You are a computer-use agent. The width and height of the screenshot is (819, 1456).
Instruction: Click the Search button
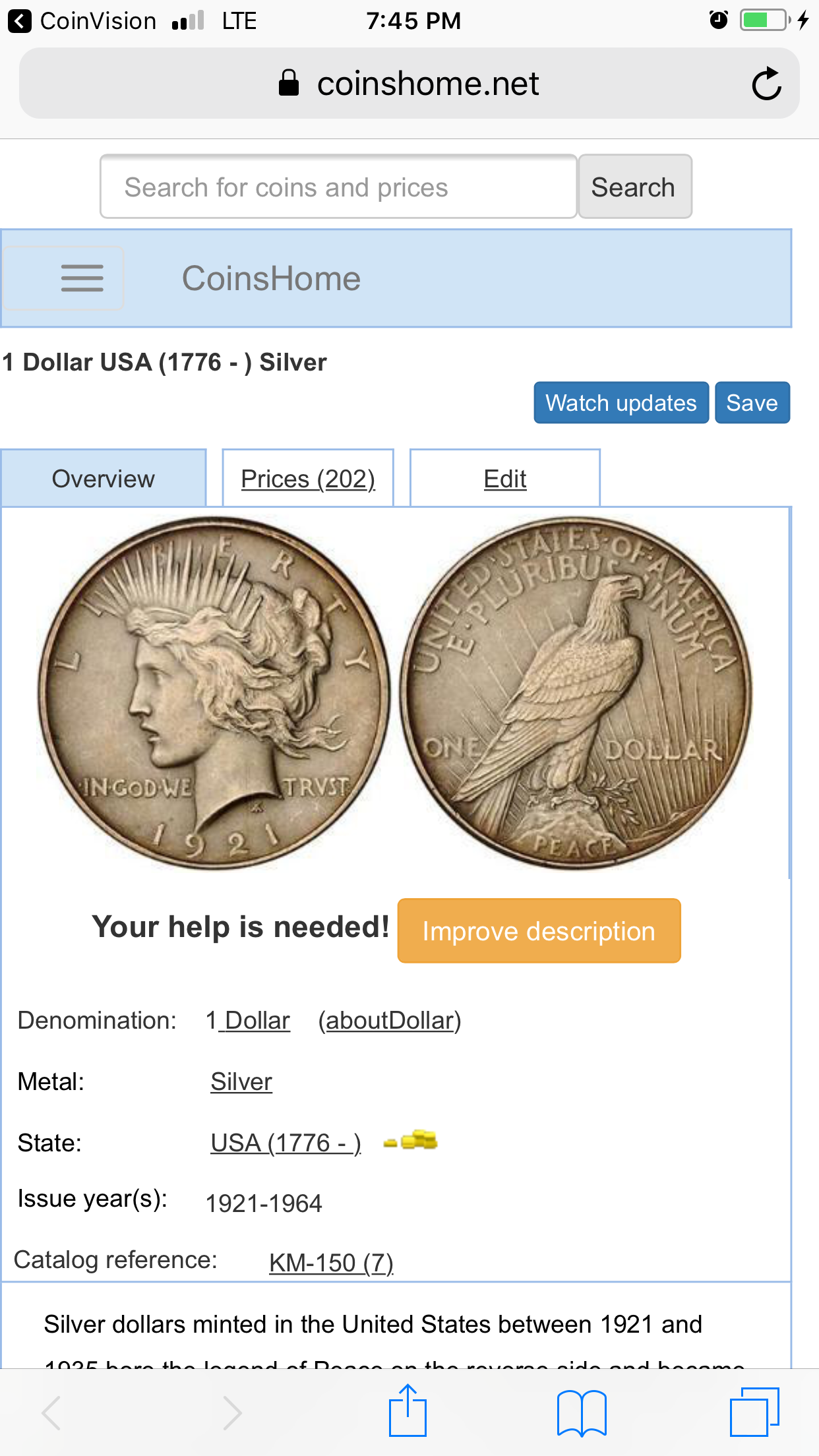(x=634, y=187)
